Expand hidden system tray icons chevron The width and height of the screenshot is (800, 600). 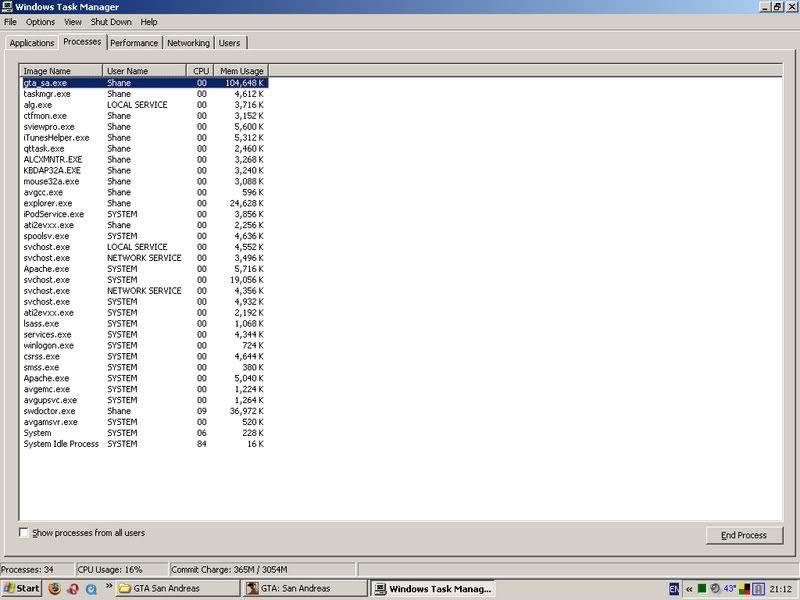689,589
